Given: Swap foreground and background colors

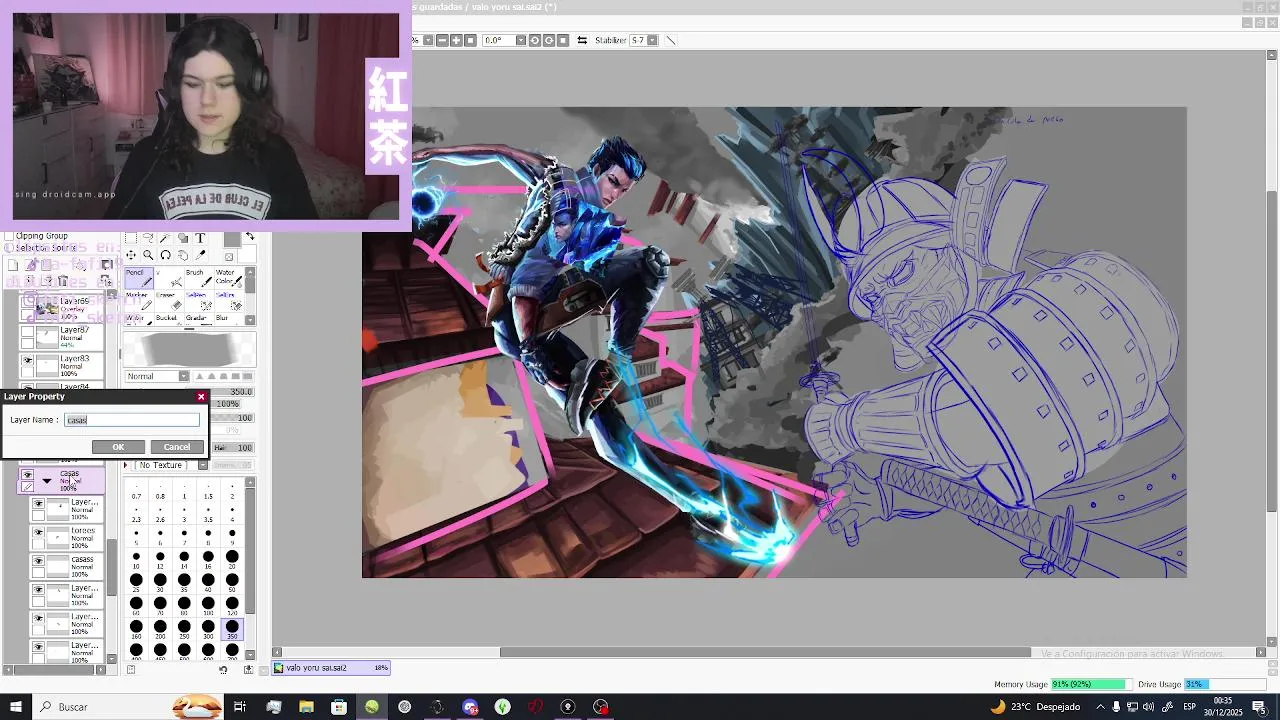Looking at the screenshot, I should pos(250,236).
